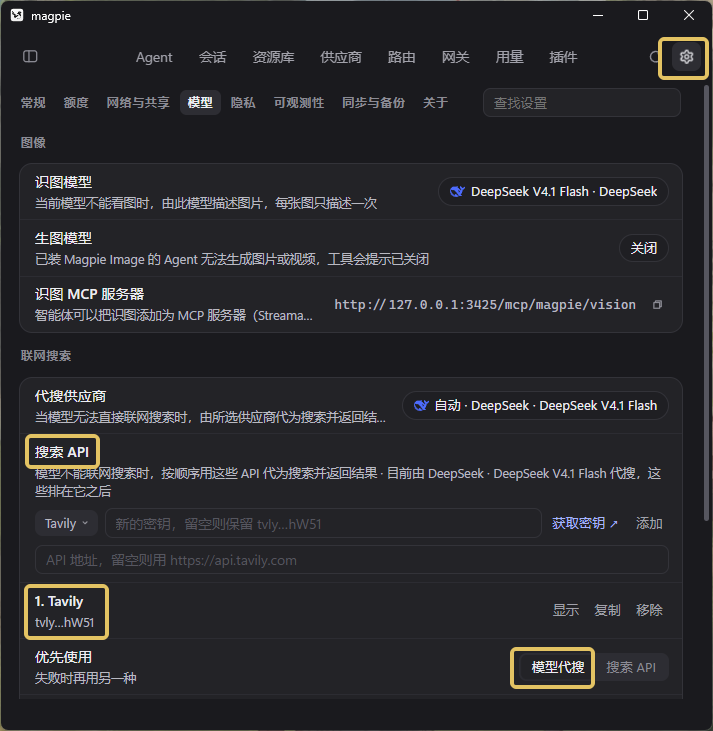
Task: Select 搜索 API as preferred method
Action: [631, 667]
